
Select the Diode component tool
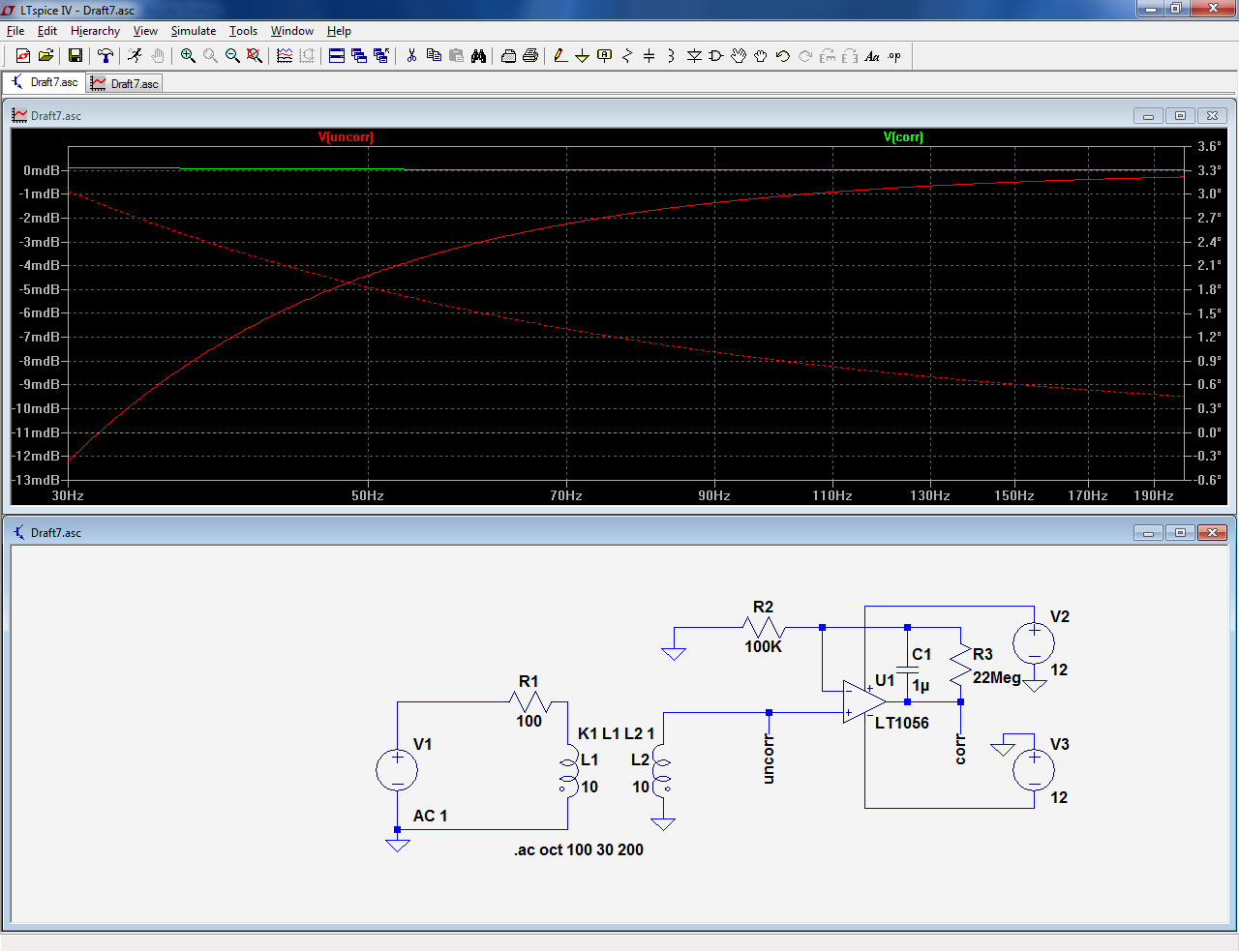pyautogui.click(x=694, y=56)
